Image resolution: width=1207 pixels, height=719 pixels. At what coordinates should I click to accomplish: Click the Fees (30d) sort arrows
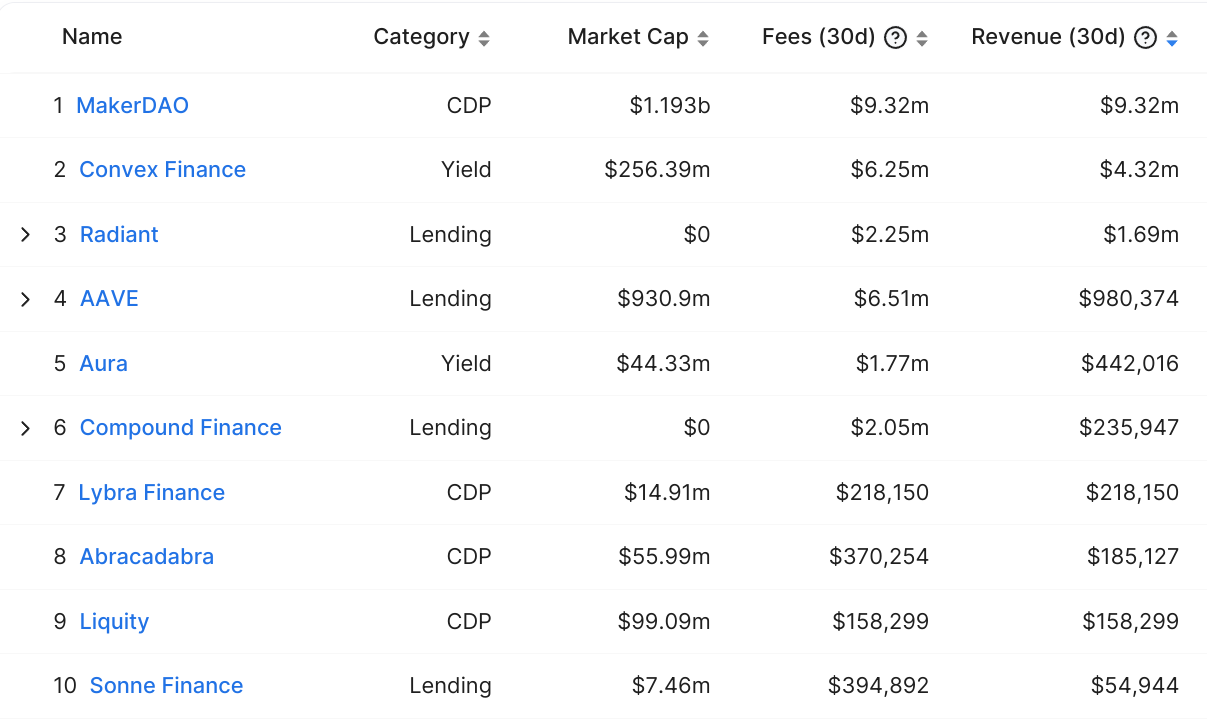click(x=922, y=39)
